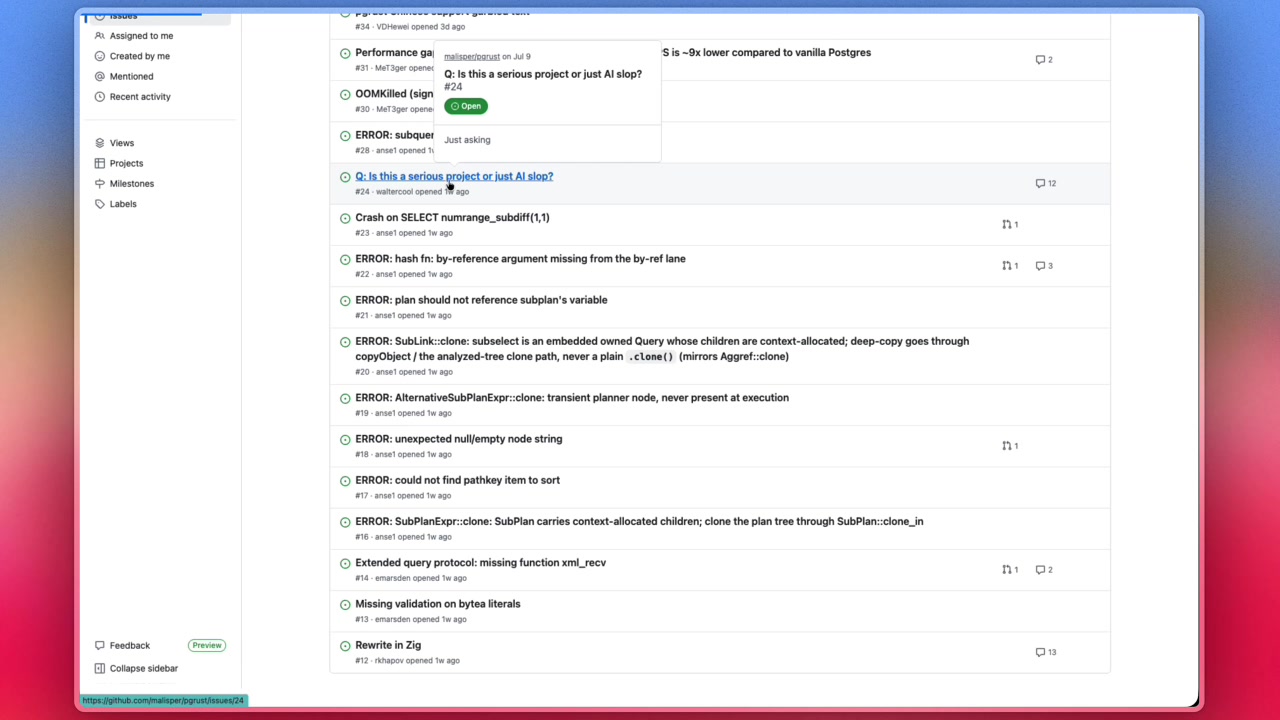Open the 'Rewrite in Zig' issue
1280x720 pixels.
(x=388, y=645)
